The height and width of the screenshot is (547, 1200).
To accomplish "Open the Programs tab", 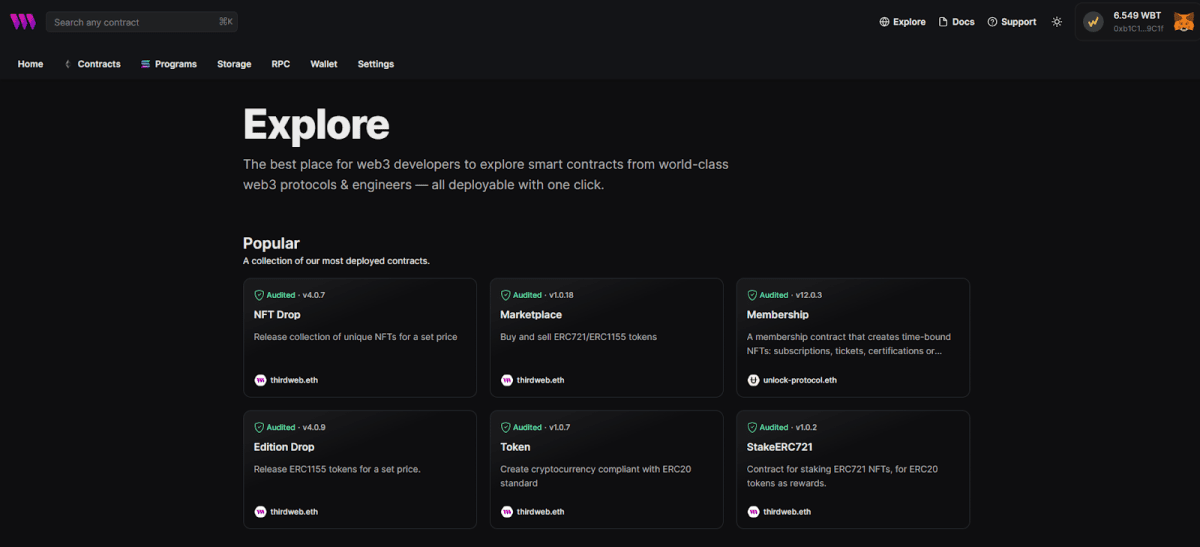I will [176, 64].
